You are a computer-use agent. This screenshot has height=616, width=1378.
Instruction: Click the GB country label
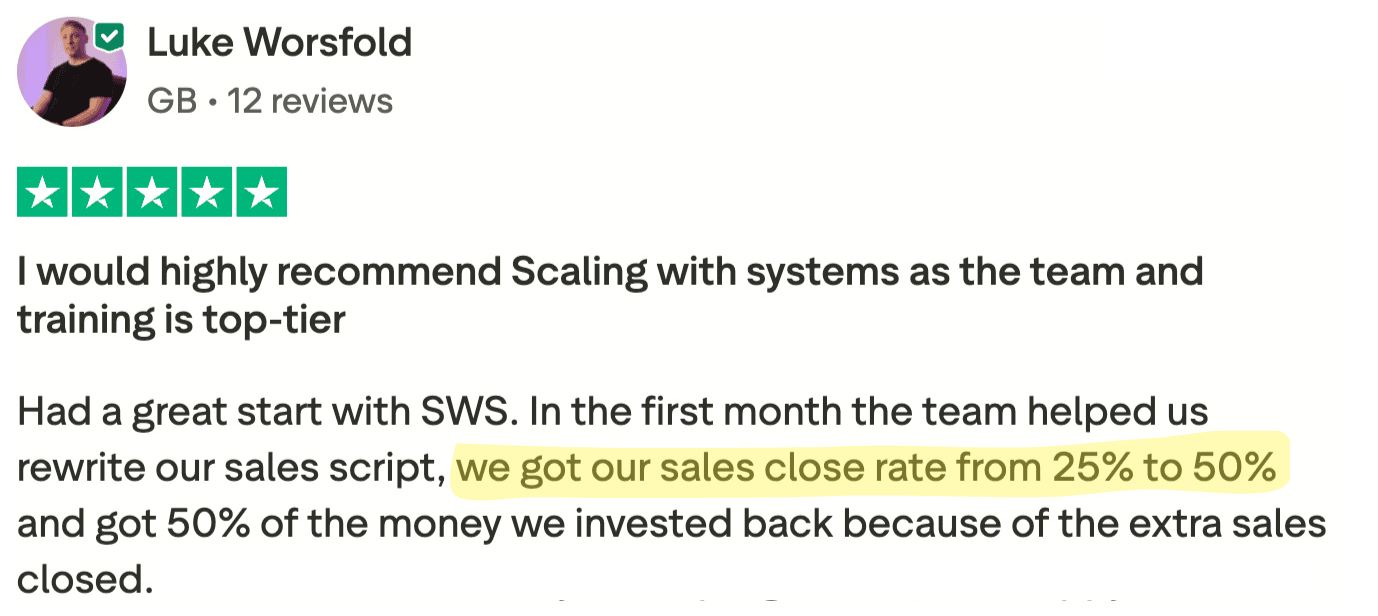point(171,101)
